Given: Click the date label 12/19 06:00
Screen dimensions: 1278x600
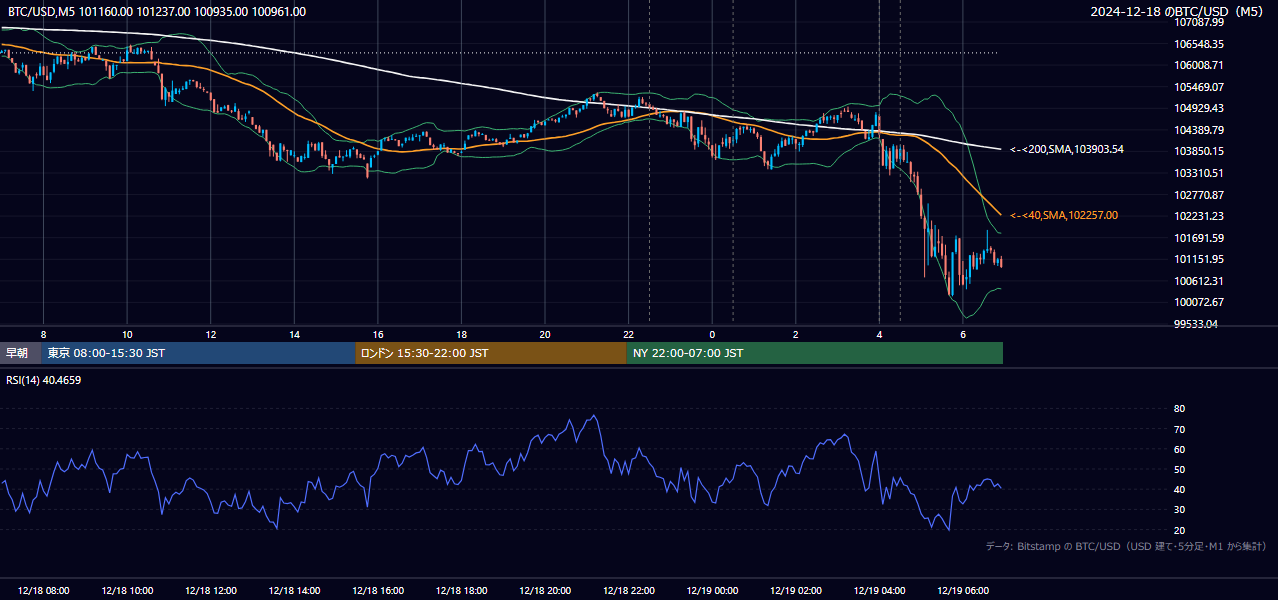Looking at the screenshot, I should [x=963, y=590].
